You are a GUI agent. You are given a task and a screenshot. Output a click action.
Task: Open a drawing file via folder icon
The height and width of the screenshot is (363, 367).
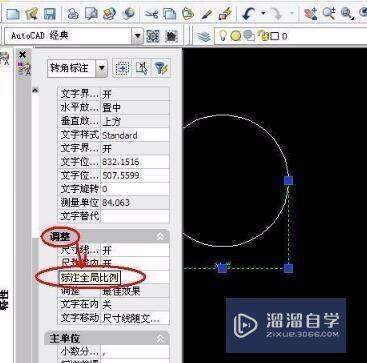32,14
